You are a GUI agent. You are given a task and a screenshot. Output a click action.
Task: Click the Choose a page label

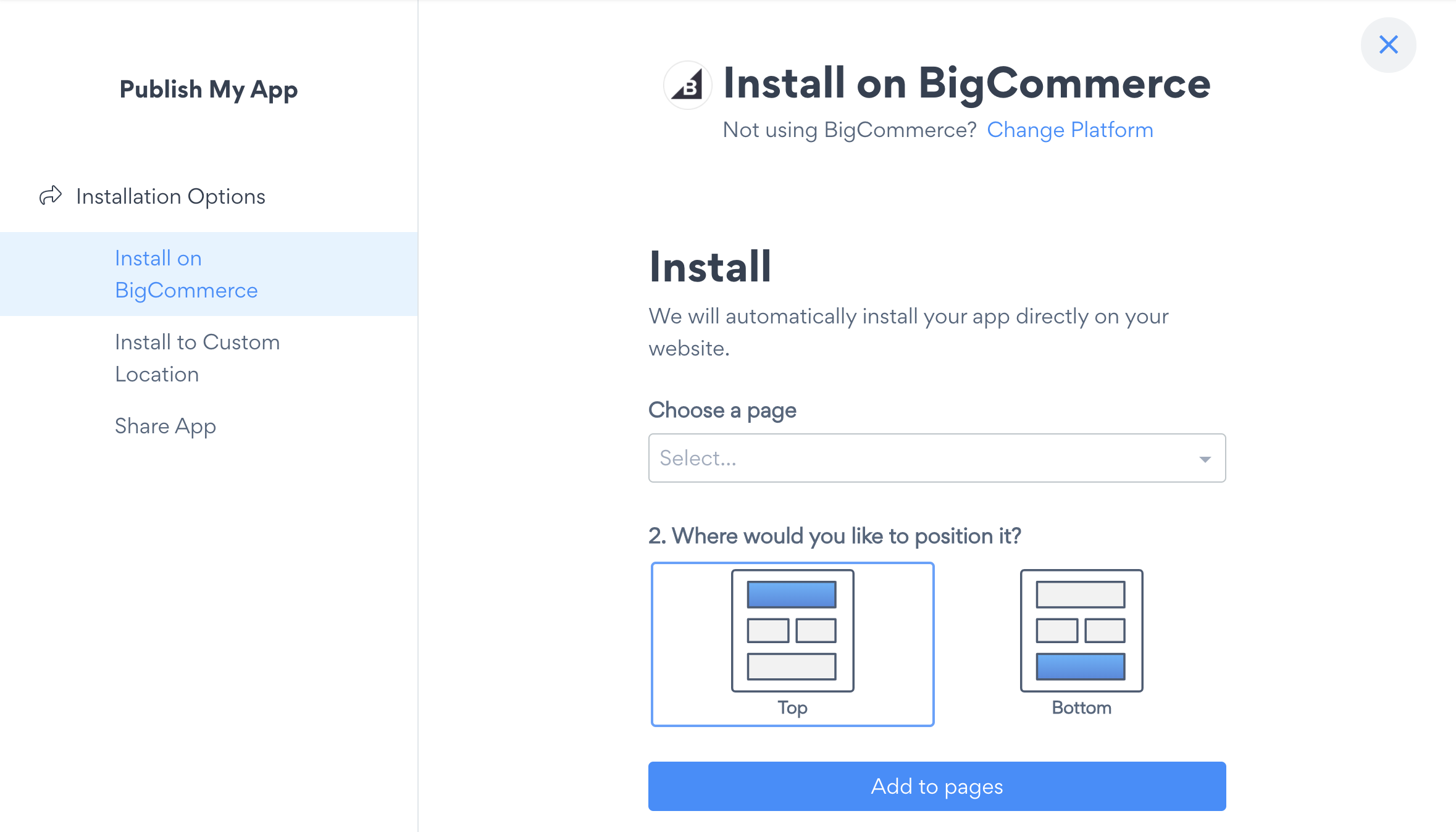[722, 410]
